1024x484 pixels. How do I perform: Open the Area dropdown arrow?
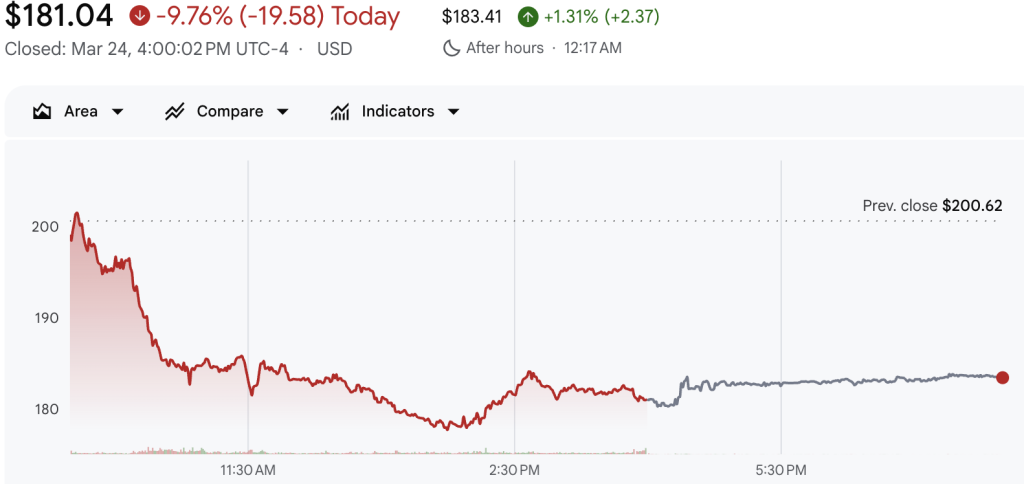click(118, 112)
